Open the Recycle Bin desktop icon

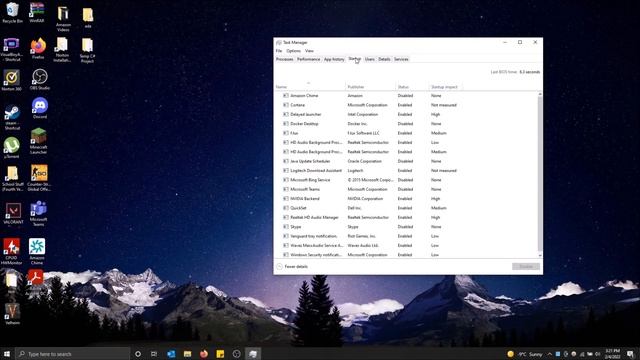point(12,13)
